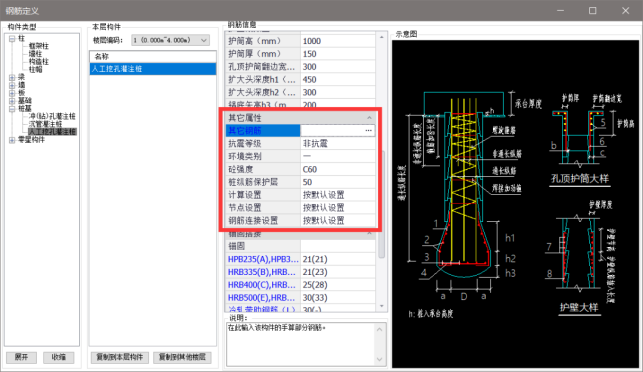The height and width of the screenshot is (372, 643).
Task: Select 框架柱 in component tree
Action: (39, 46)
